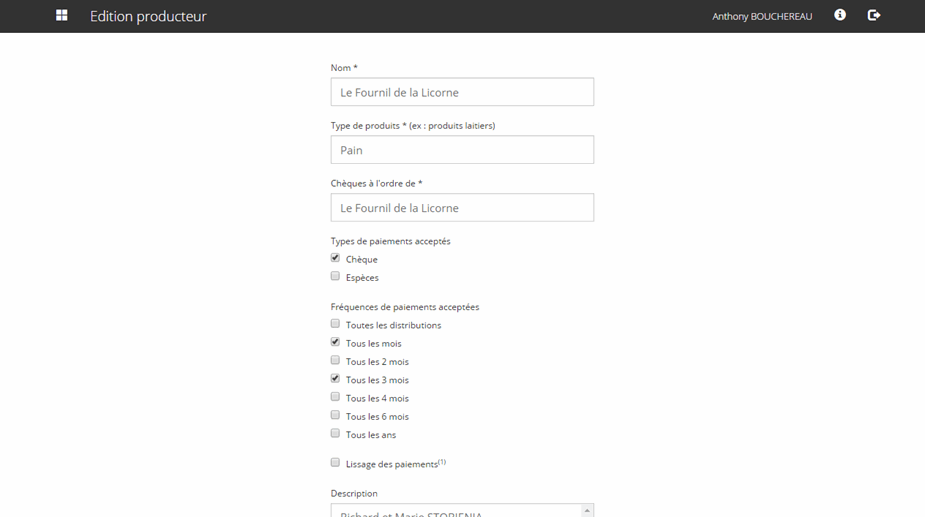The height and width of the screenshot is (517, 925).
Task: Toggle Lissage des paiements checkbox
Action: pos(336,463)
